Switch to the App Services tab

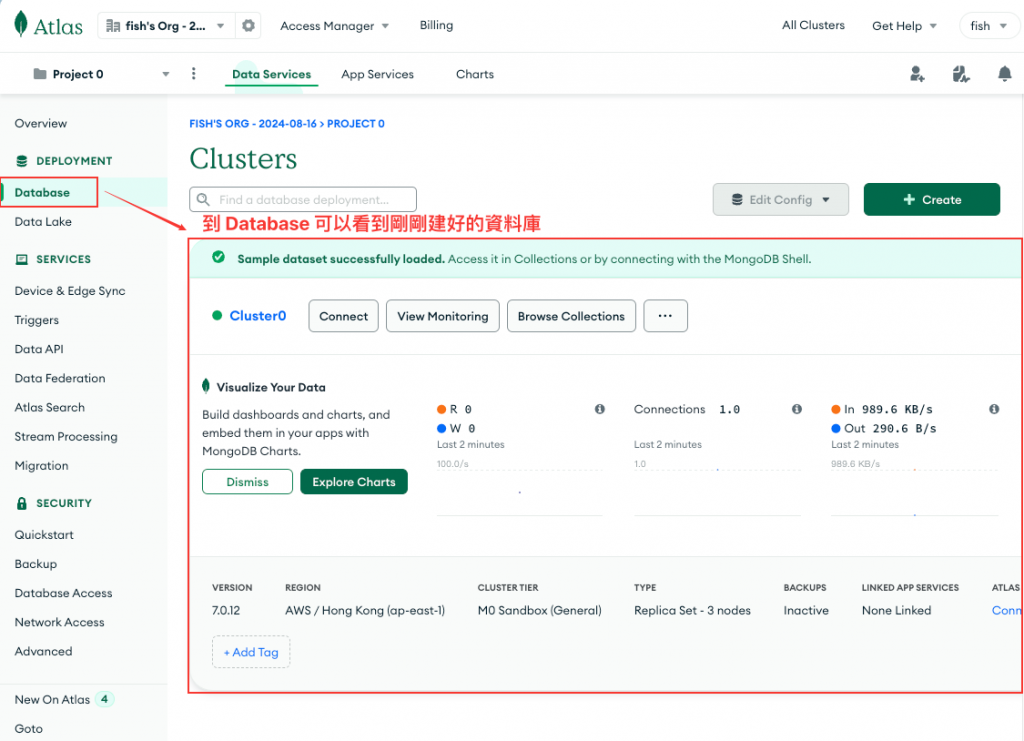[x=377, y=74]
